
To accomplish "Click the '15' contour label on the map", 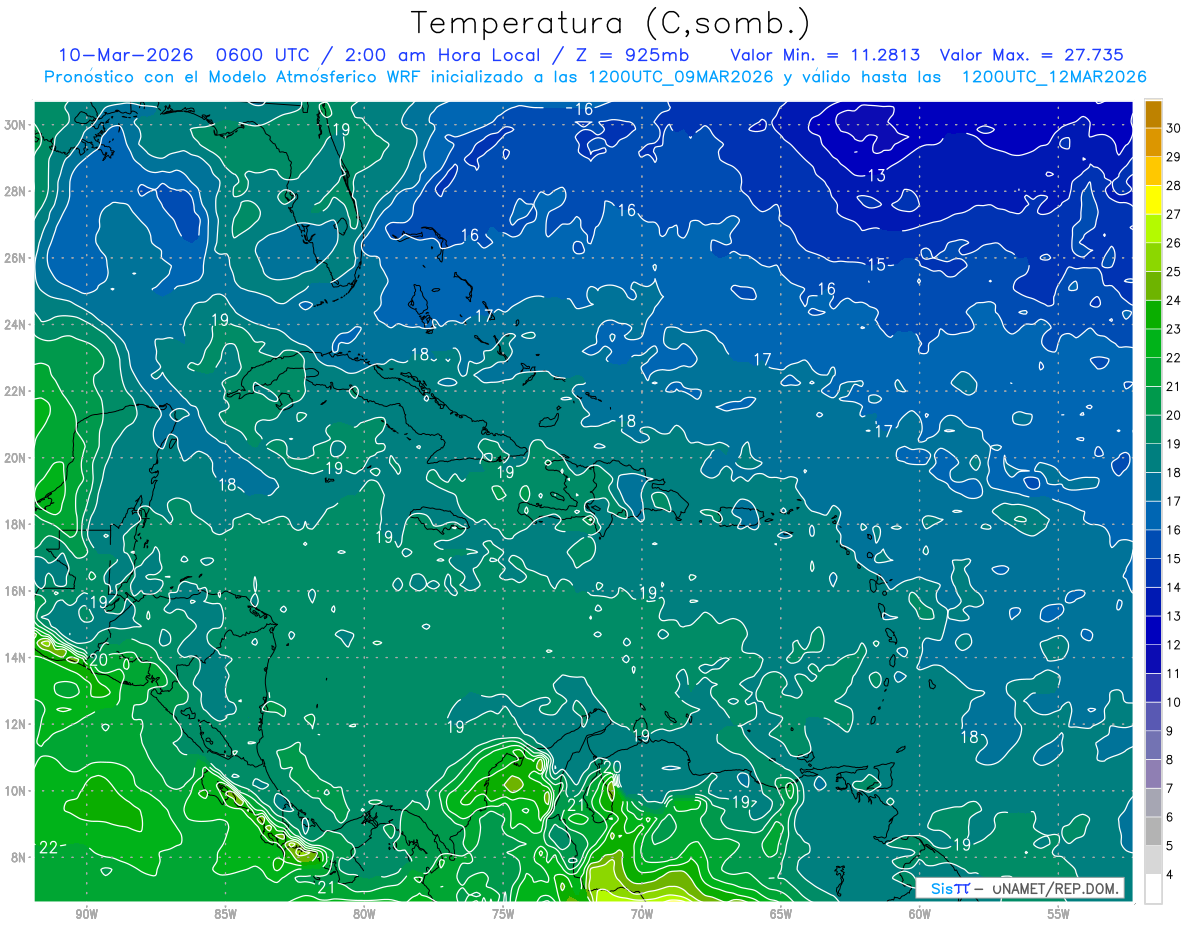I will (x=876, y=265).
